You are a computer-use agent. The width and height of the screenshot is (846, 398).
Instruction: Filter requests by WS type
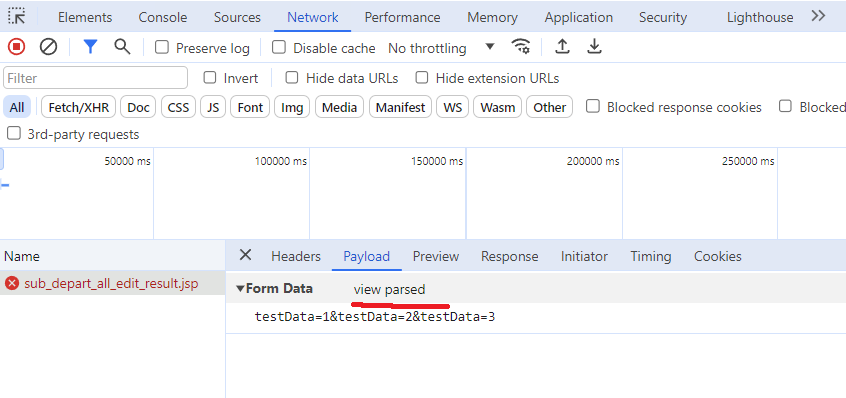453,107
